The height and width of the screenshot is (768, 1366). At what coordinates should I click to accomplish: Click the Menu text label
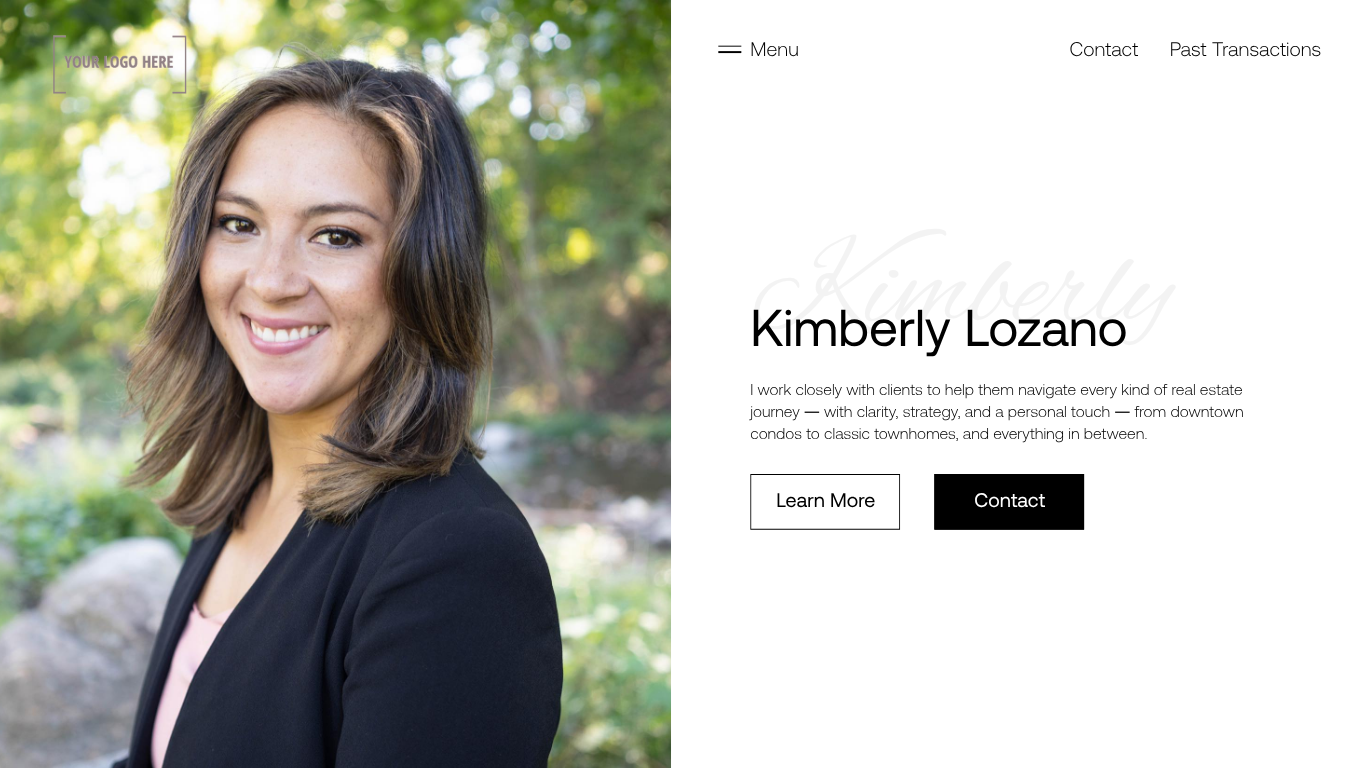pyautogui.click(x=774, y=50)
